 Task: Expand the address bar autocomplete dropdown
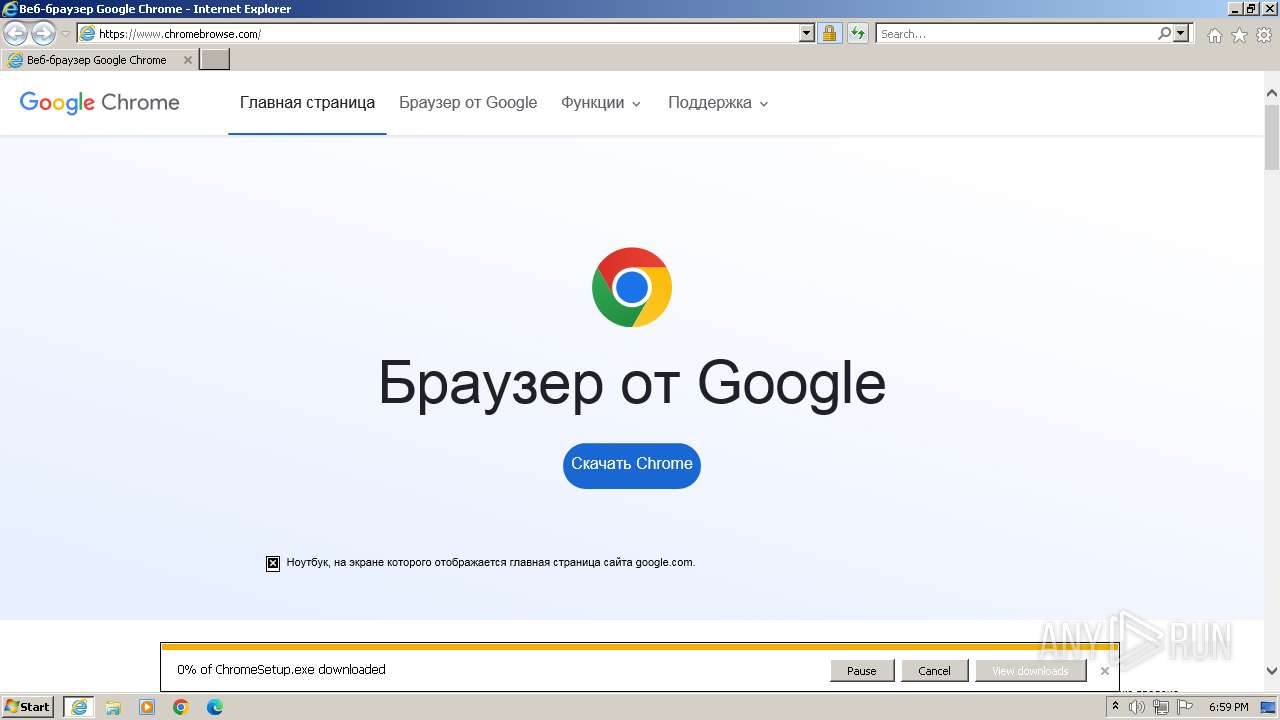[807, 33]
